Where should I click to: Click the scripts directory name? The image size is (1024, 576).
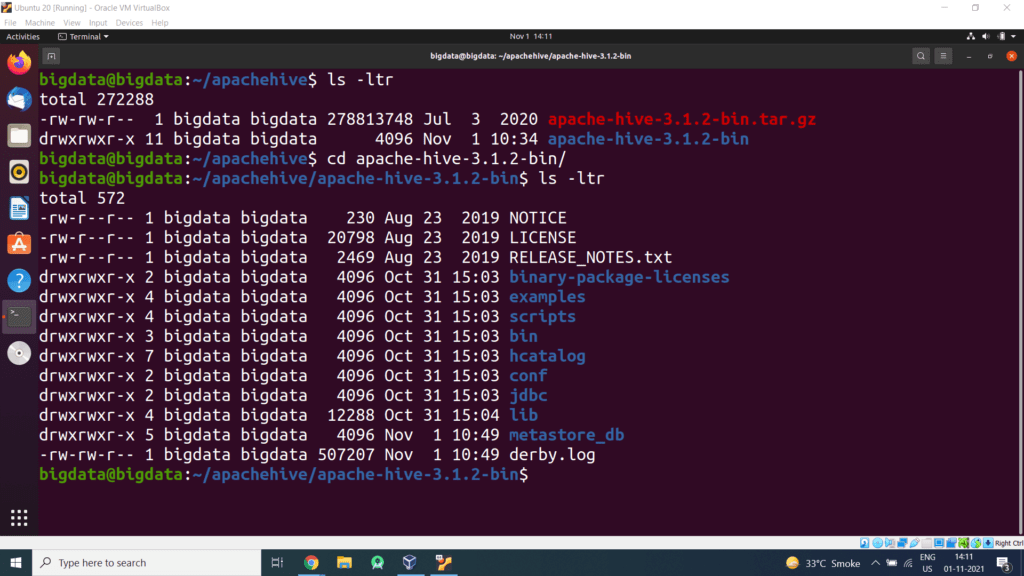pos(543,316)
